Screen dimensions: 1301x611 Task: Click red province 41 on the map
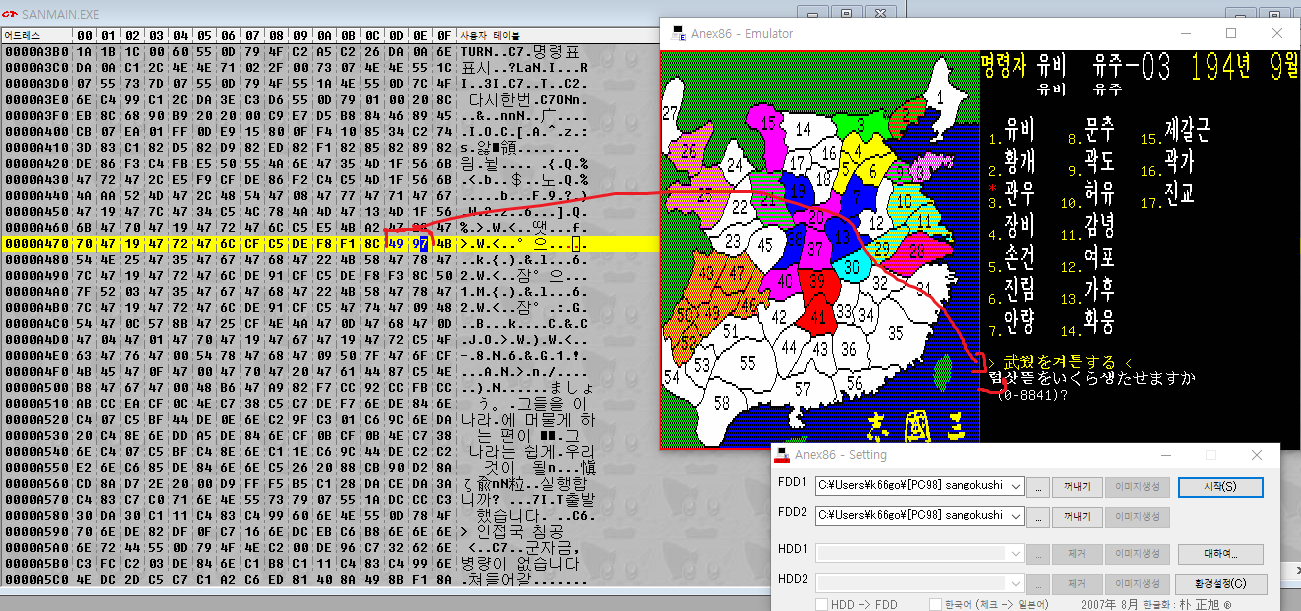pyautogui.click(x=820, y=316)
